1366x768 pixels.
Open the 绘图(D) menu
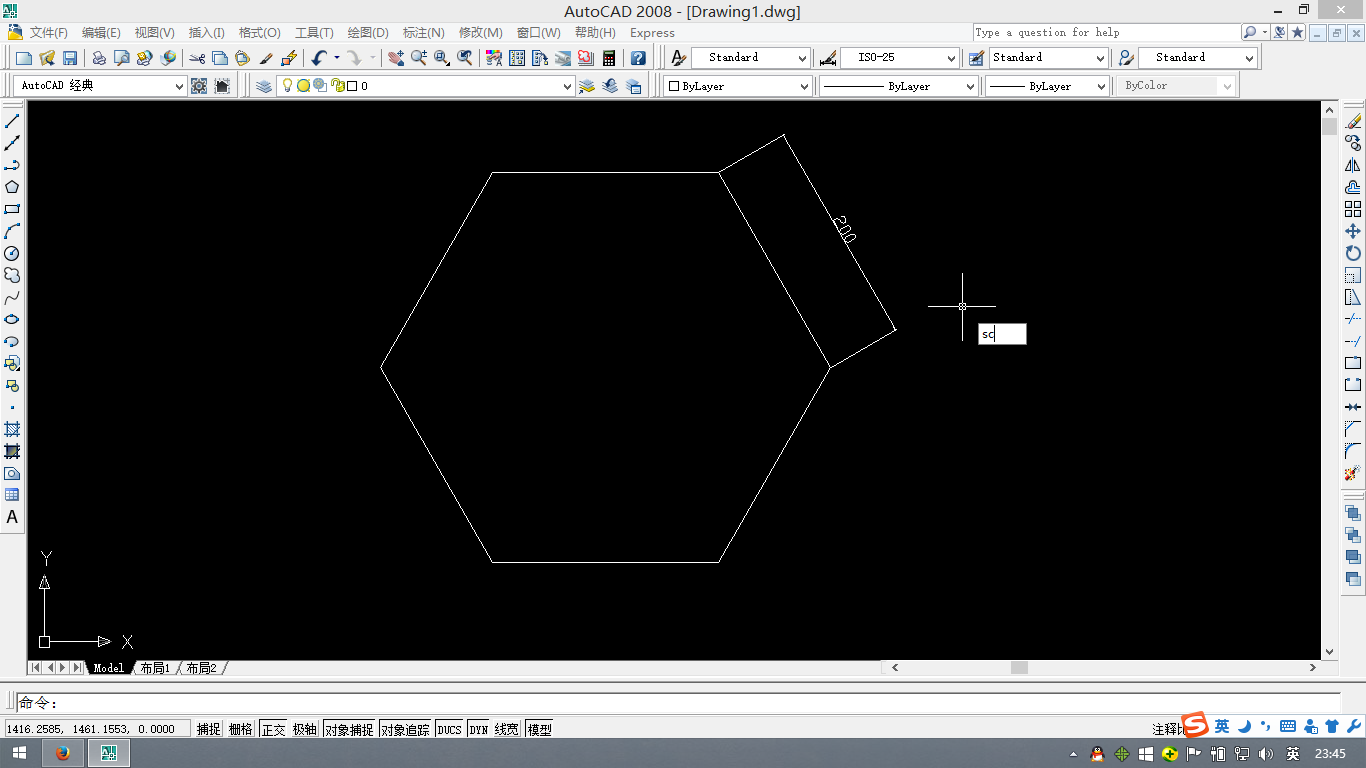click(368, 33)
